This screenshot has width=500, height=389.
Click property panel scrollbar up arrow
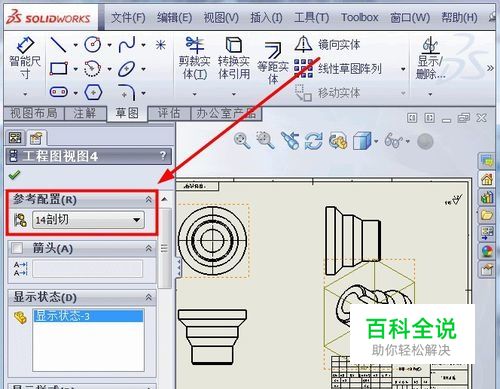coord(164,199)
